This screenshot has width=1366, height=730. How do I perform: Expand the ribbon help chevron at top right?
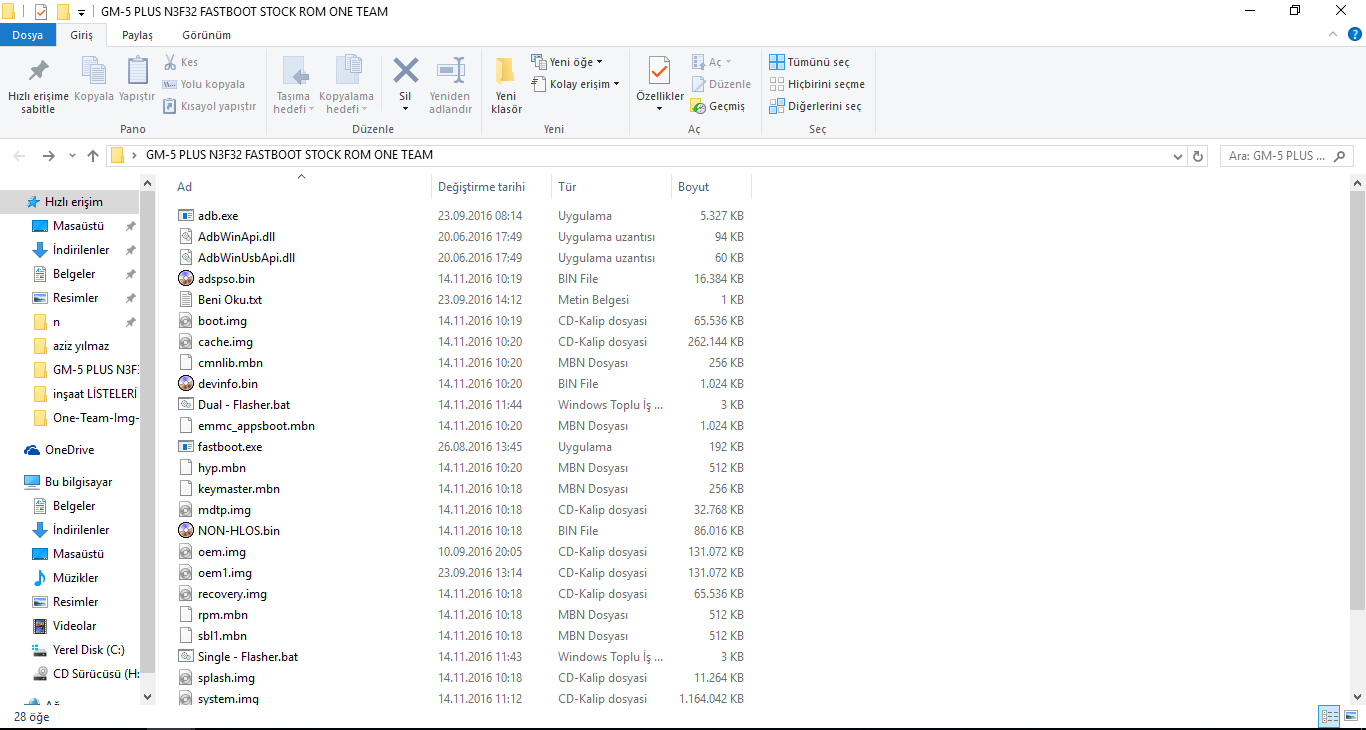coord(1331,34)
